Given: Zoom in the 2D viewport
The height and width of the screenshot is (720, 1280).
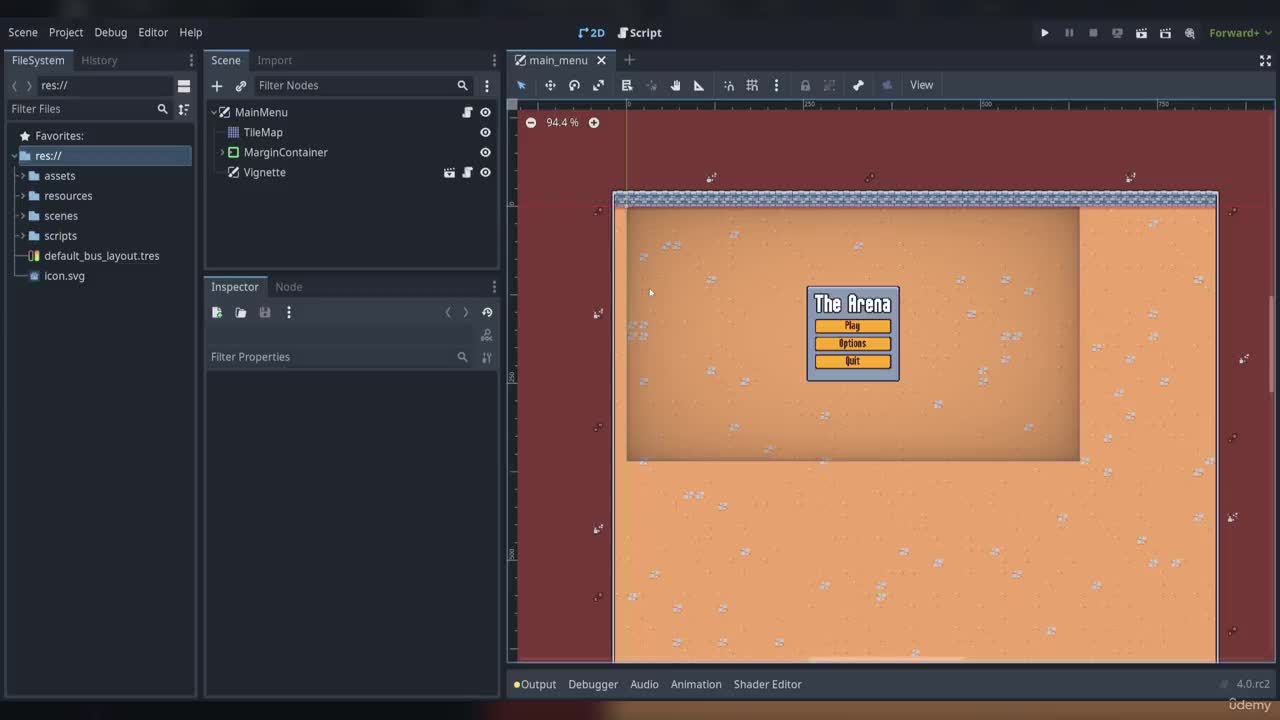Looking at the screenshot, I should coord(594,123).
